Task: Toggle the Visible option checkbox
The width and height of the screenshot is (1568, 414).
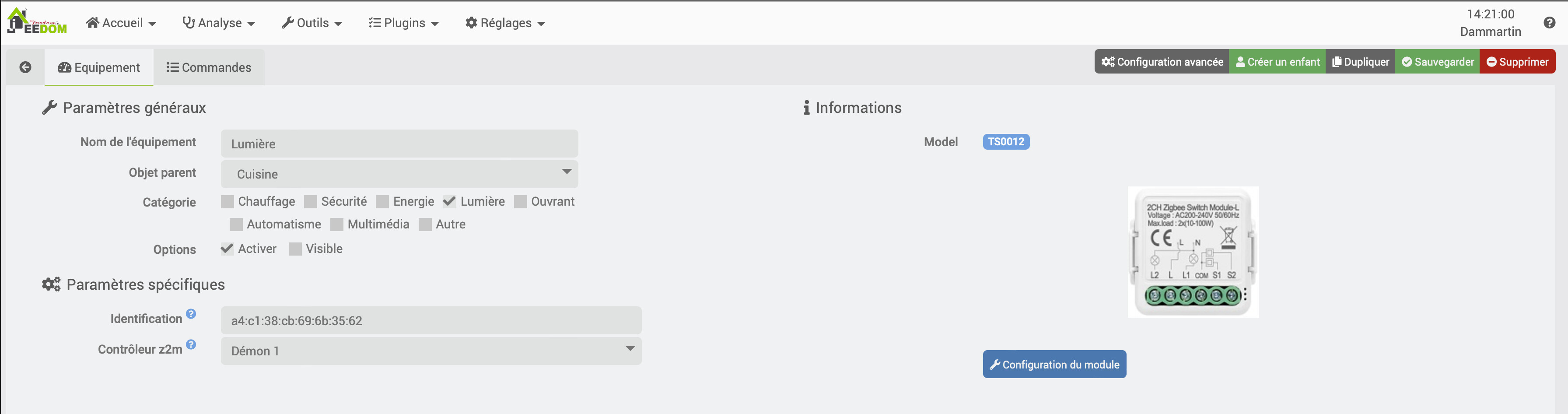Action: (x=295, y=249)
